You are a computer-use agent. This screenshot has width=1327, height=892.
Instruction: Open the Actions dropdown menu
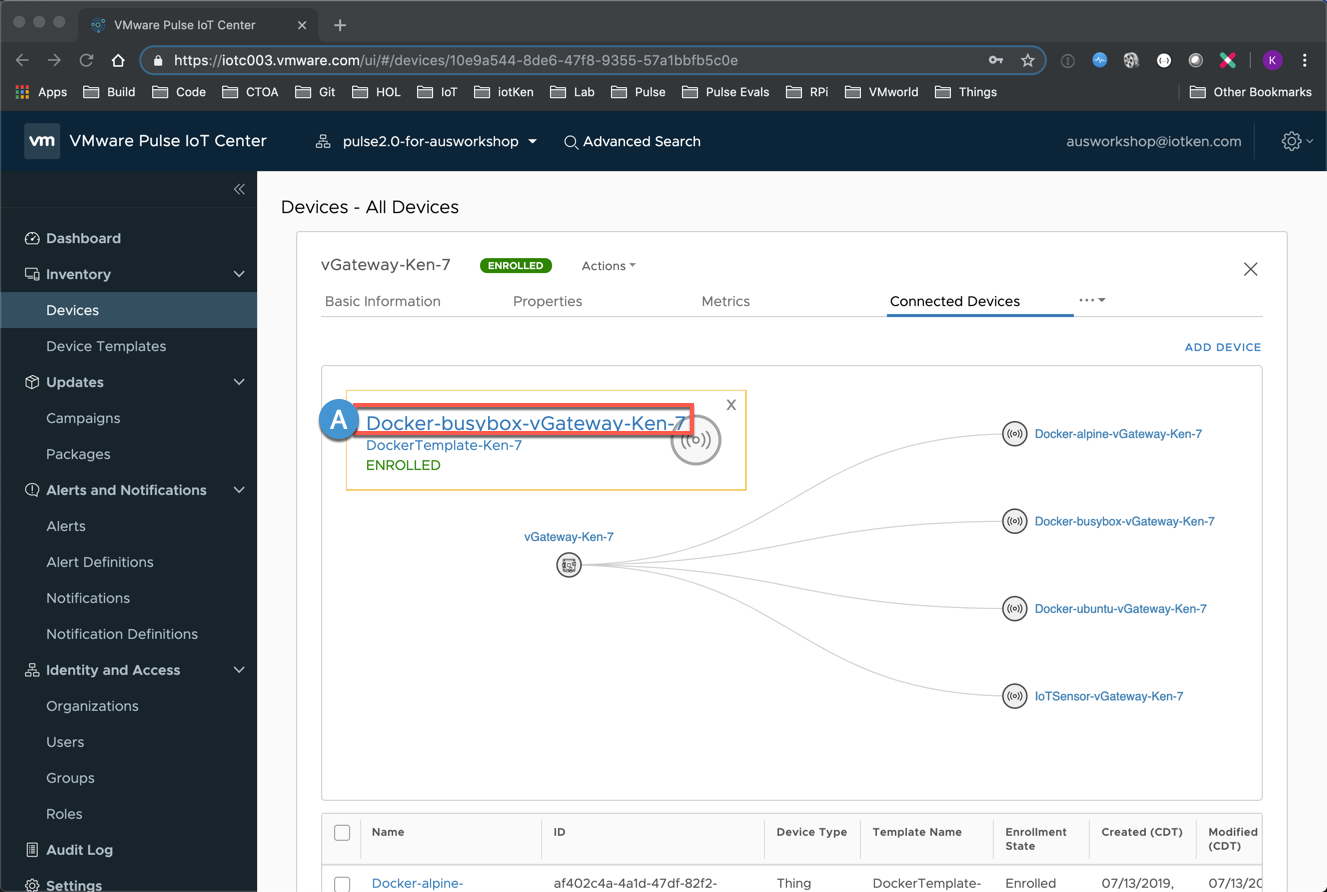[x=608, y=266]
